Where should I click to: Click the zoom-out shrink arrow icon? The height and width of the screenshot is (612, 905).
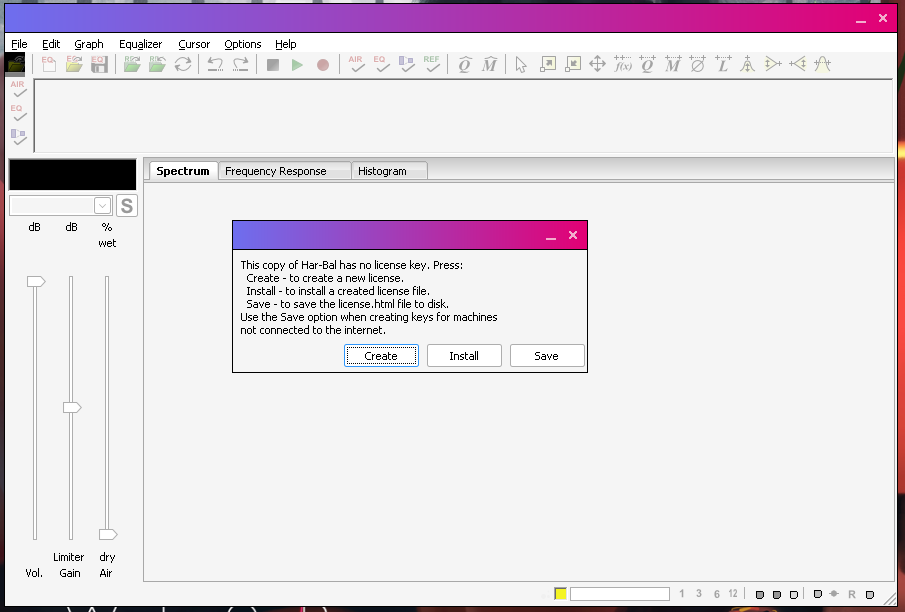[573, 64]
